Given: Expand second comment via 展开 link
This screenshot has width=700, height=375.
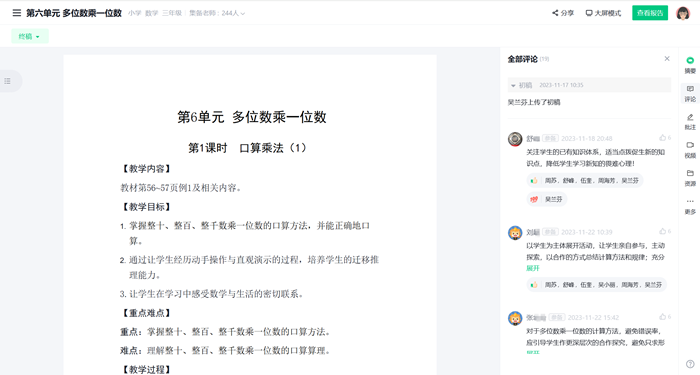Looking at the screenshot, I should pyautogui.click(x=533, y=268).
